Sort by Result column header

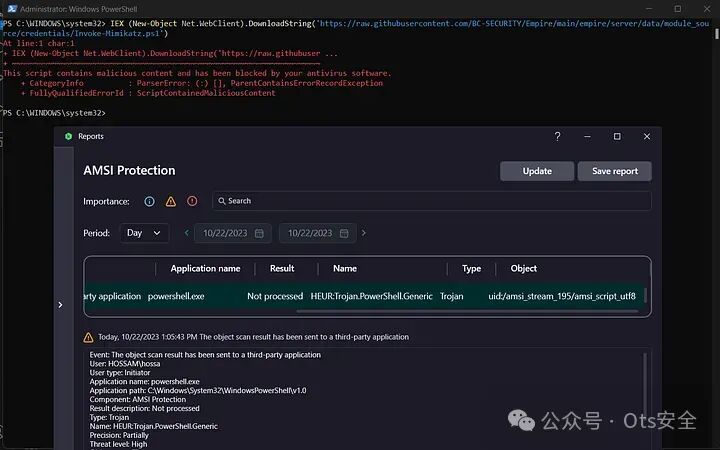pyautogui.click(x=282, y=269)
